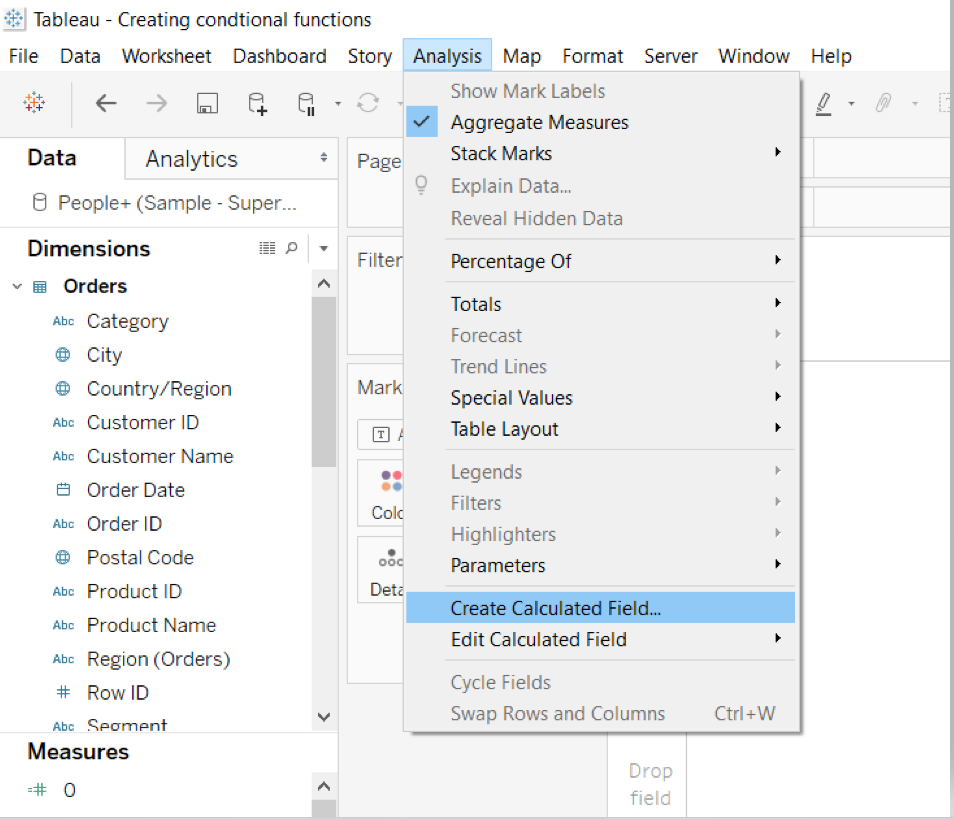Open the Table Layout submenu item
Screen dimensions: 954x819
pyautogui.click(x=601, y=429)
